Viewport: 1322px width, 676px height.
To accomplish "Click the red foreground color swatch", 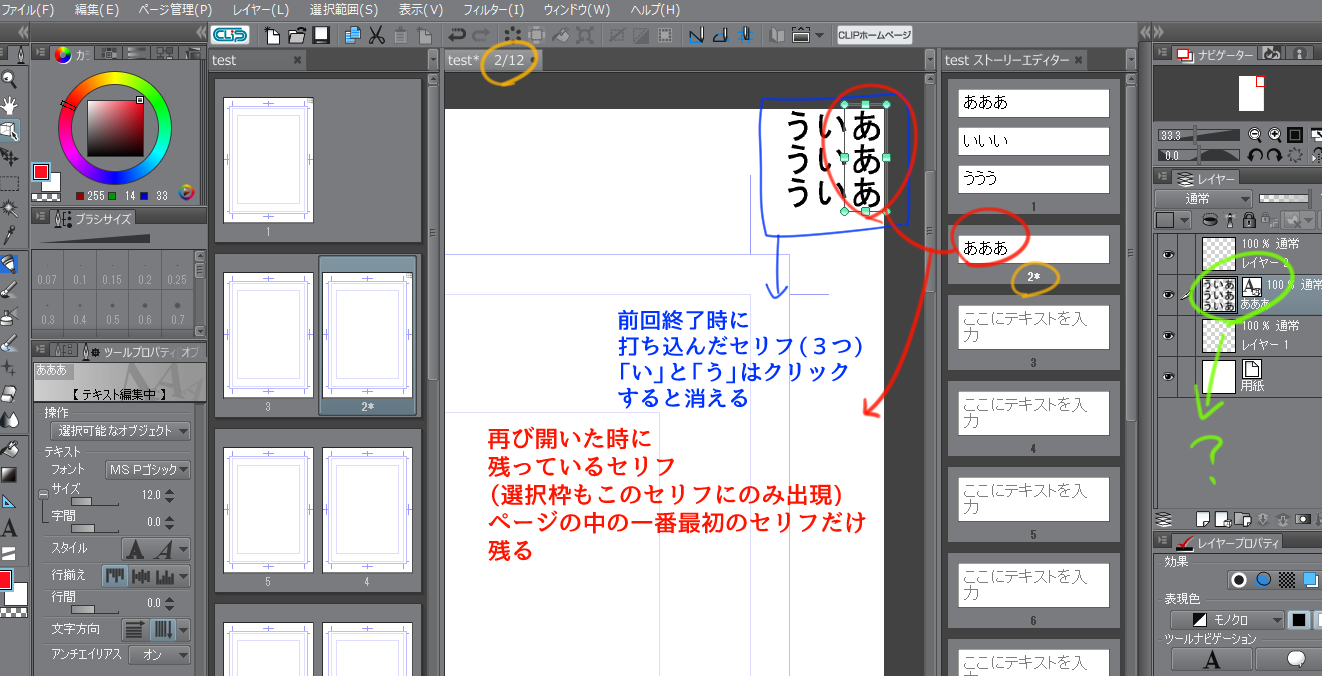I will tap(41, 172).
